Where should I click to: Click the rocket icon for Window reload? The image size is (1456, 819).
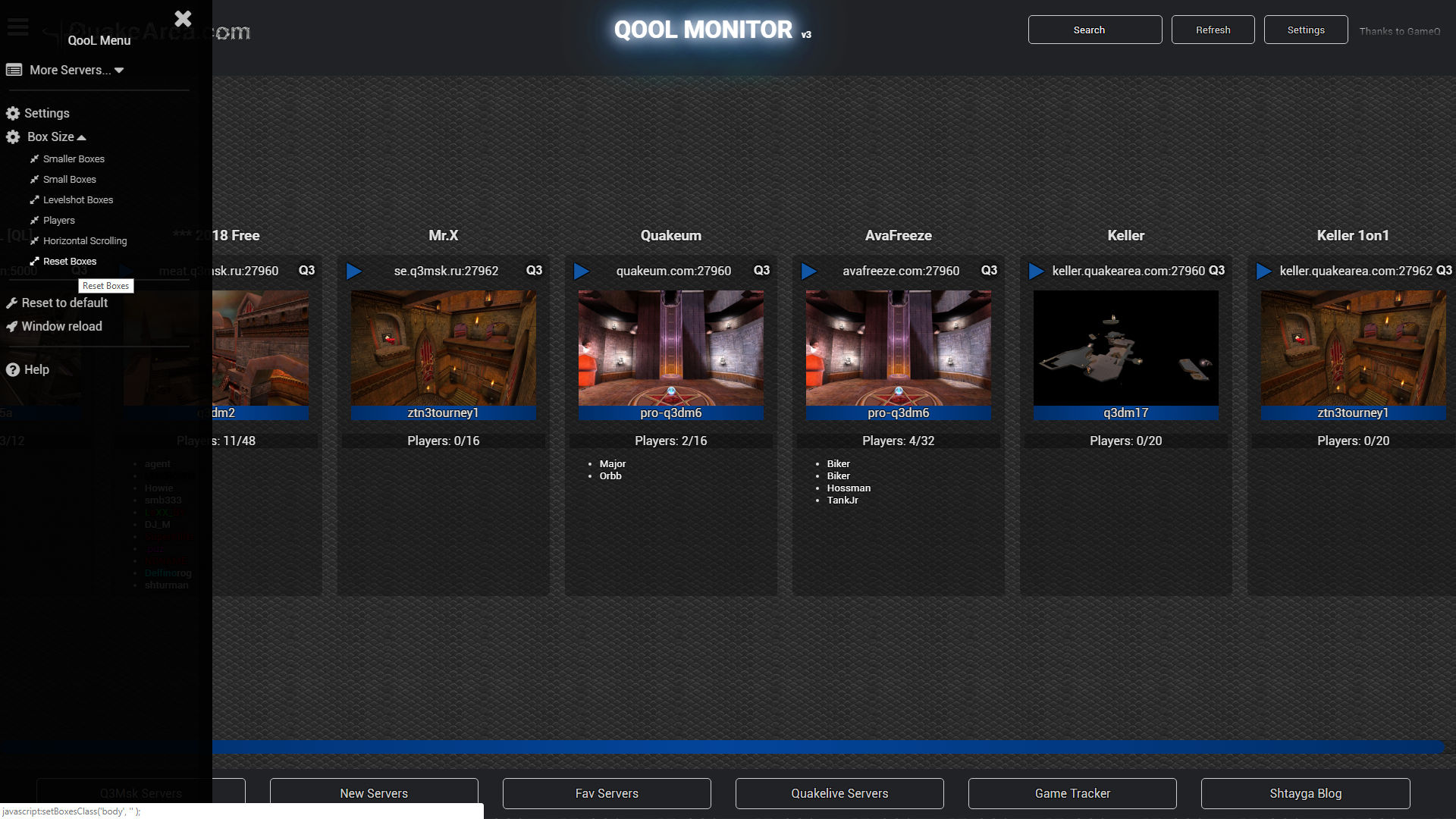point(11,326)
